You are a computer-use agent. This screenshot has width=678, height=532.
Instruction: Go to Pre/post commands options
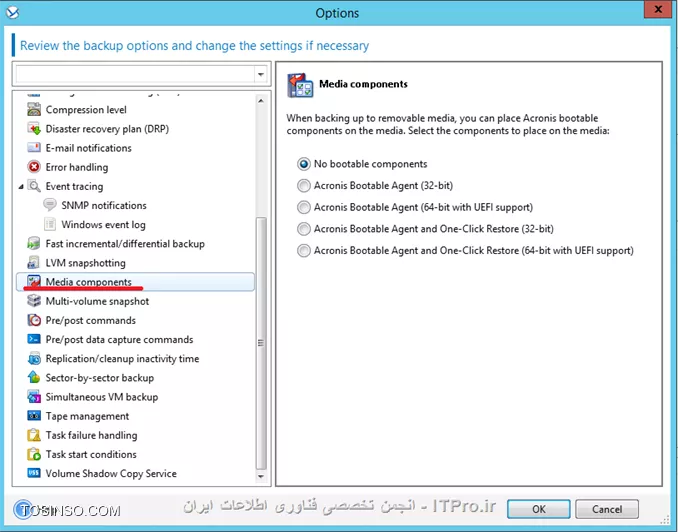(x=91, y=320)
